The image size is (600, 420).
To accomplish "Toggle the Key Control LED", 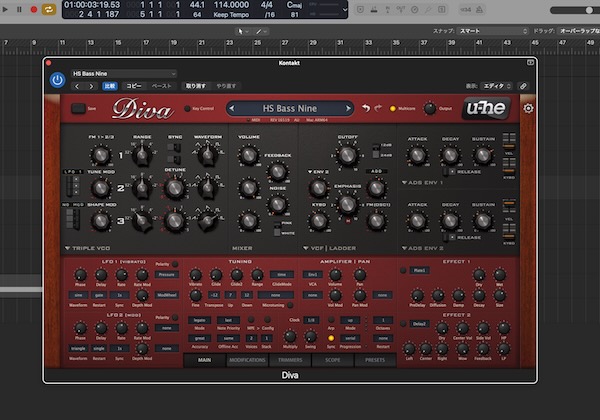I will point(187,109).
